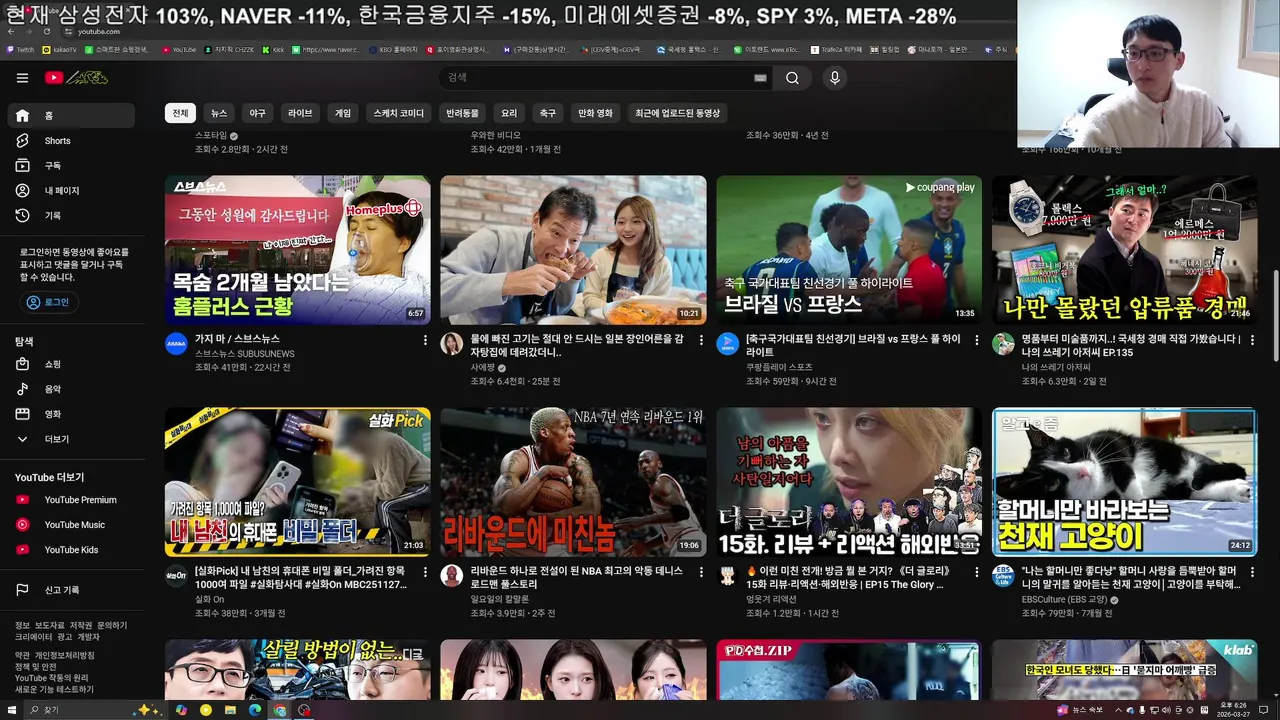Go to 홈 in the sidebar
Screen dimensions: 1280x720
click(70, 115)
